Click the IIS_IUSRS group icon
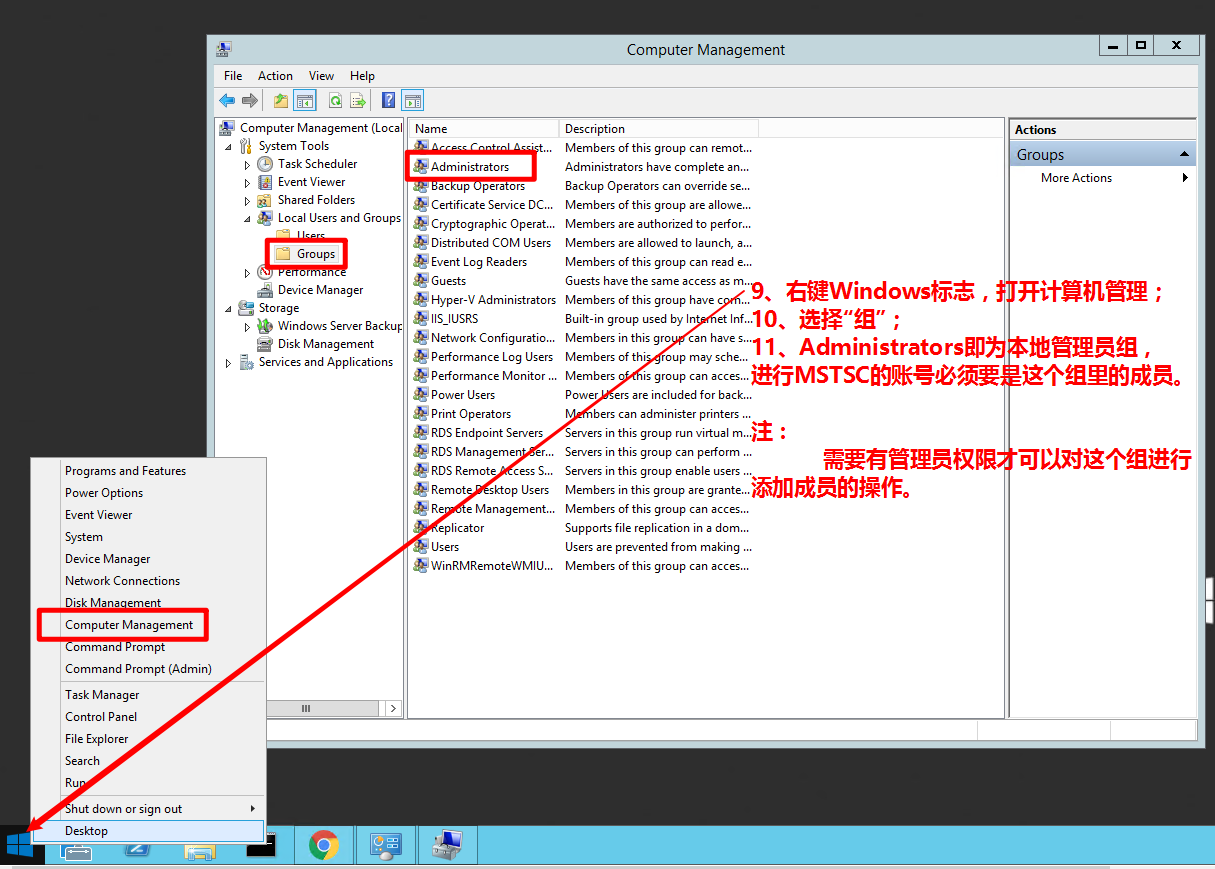This screenshot has width=1215, height=869. coord(421,319)
